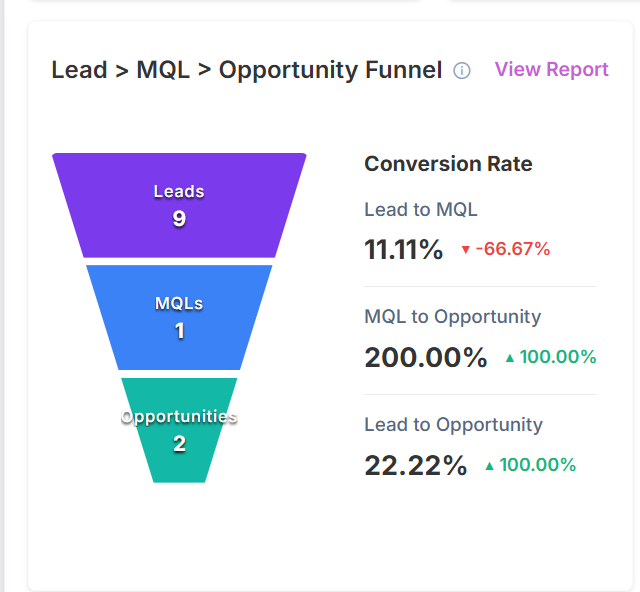Click the 22.22% Lead to Opportunity value

coord(416,465)
